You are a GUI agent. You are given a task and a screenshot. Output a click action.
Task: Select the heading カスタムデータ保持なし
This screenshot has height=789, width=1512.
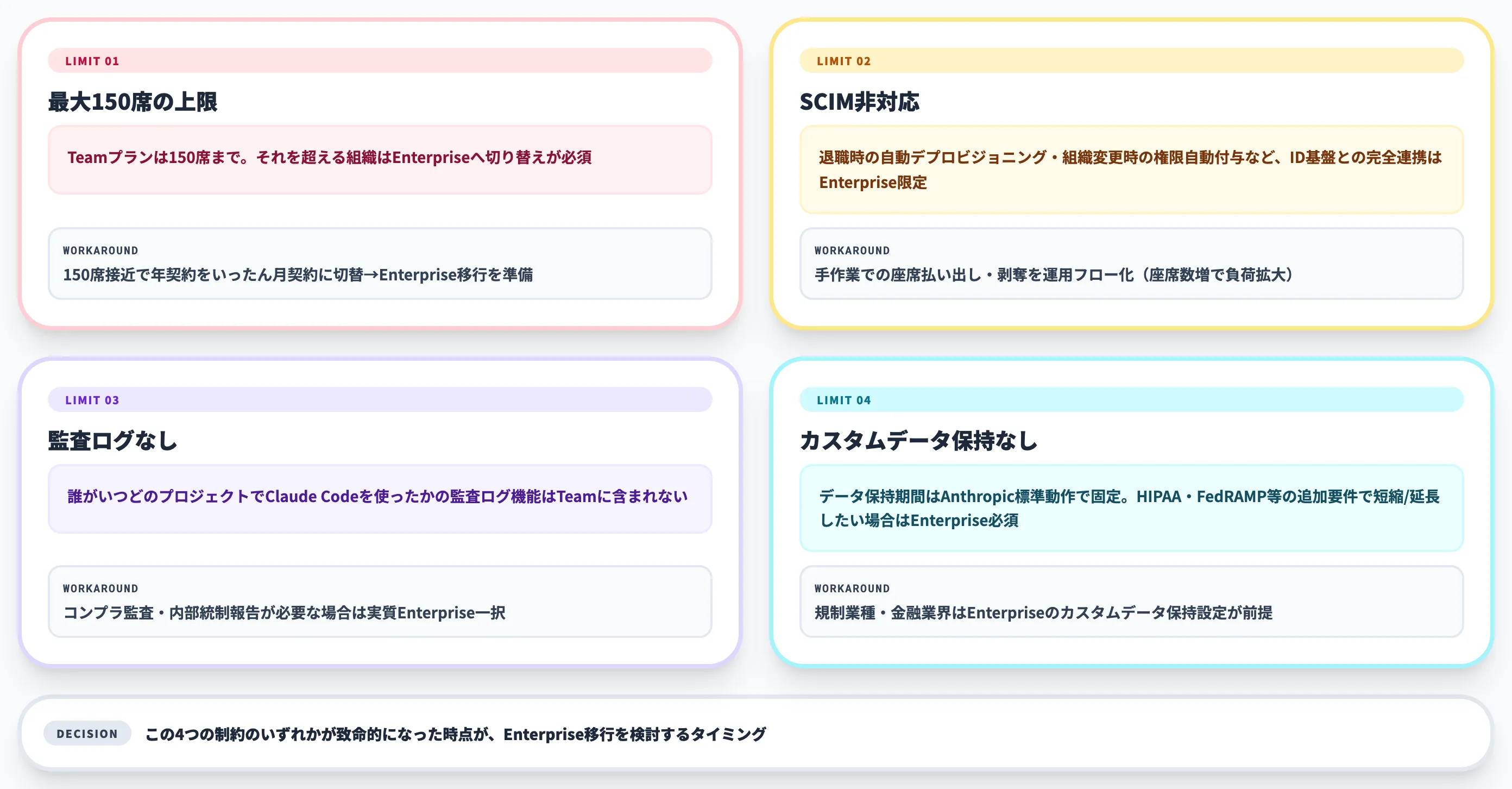point(918,440)
